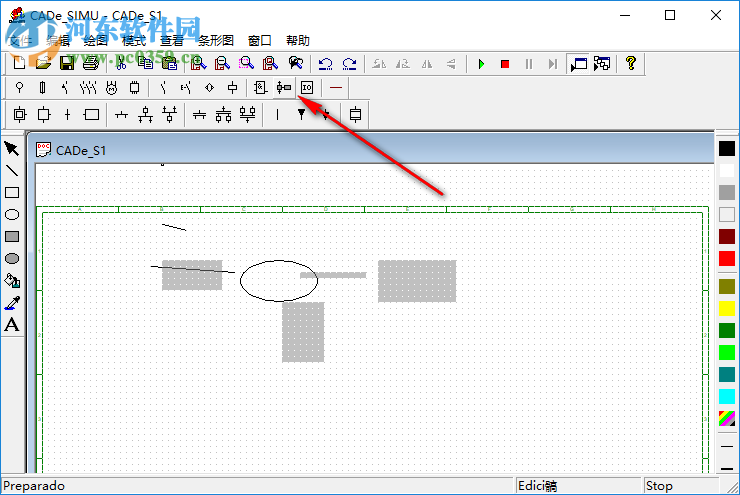
Task: Select the thin line thickness option
Action: [727, 446]
